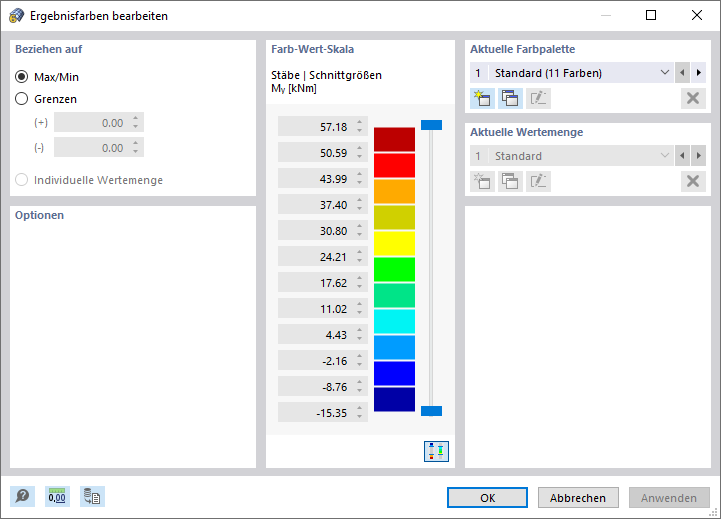Image resolution: width=721 pixels, height=519 pixels.
Task: Select the Max/Min radio option
Action: coord(22,77)
